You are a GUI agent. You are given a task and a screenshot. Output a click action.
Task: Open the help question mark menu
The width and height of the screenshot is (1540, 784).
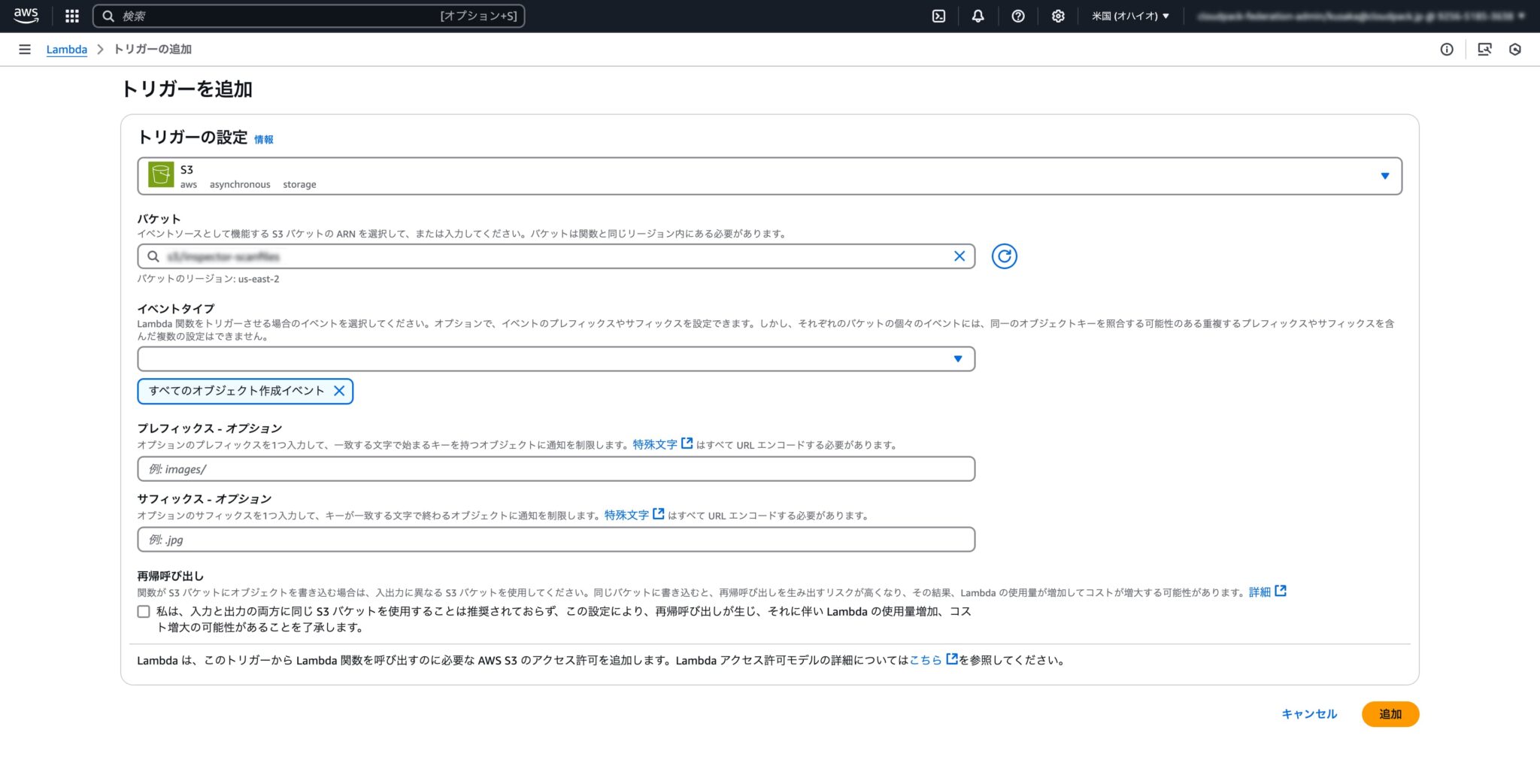[1018, 16]
